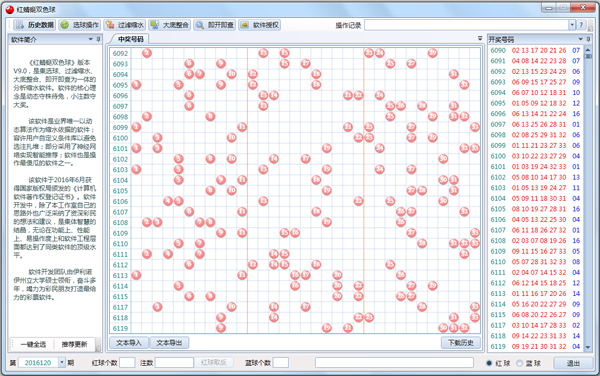
Task: Switch to the 中奖号码 tab
Action: (130, 39)
